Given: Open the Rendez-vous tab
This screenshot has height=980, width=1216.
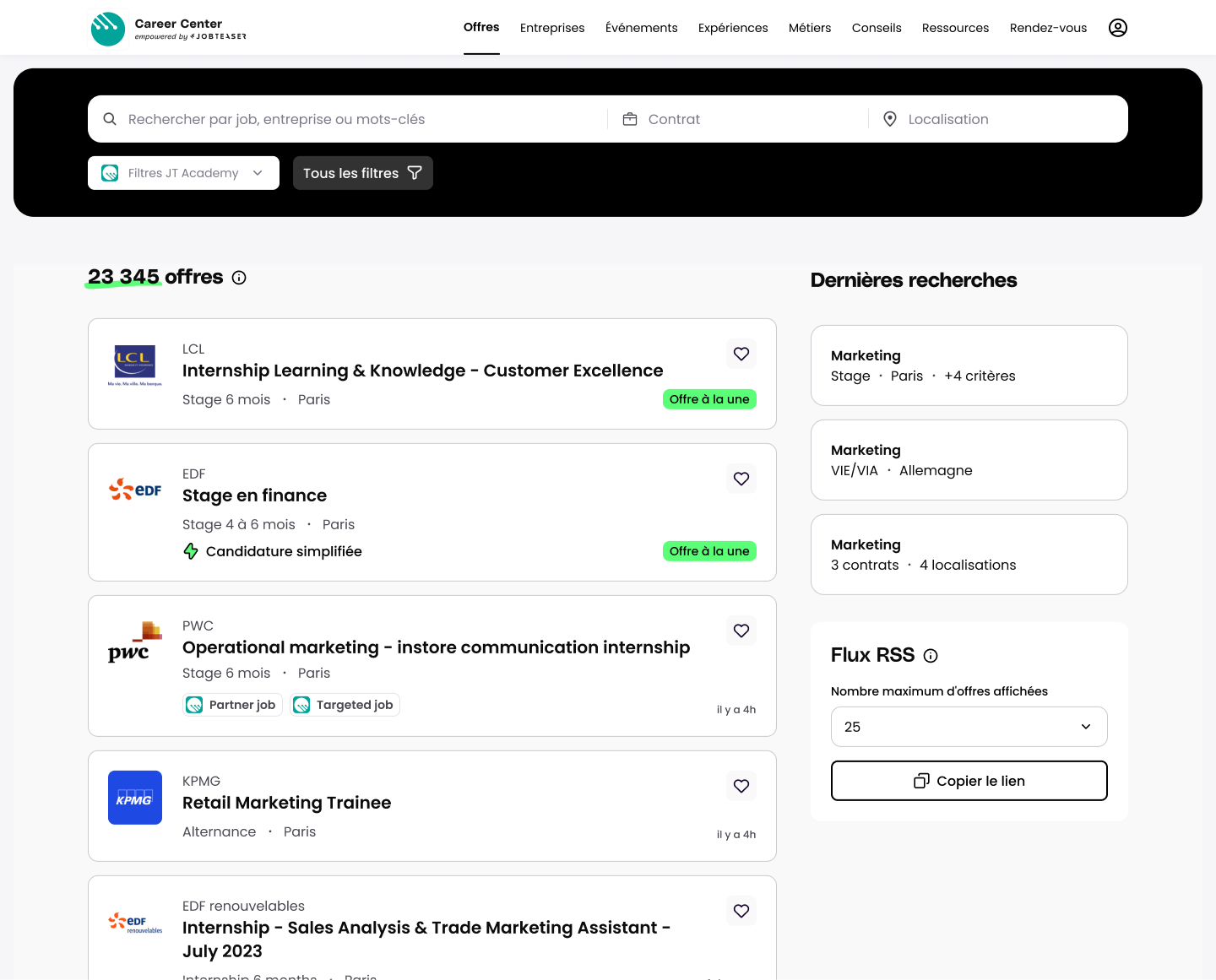Looking at the screenshot, I should coord(1048,28).
